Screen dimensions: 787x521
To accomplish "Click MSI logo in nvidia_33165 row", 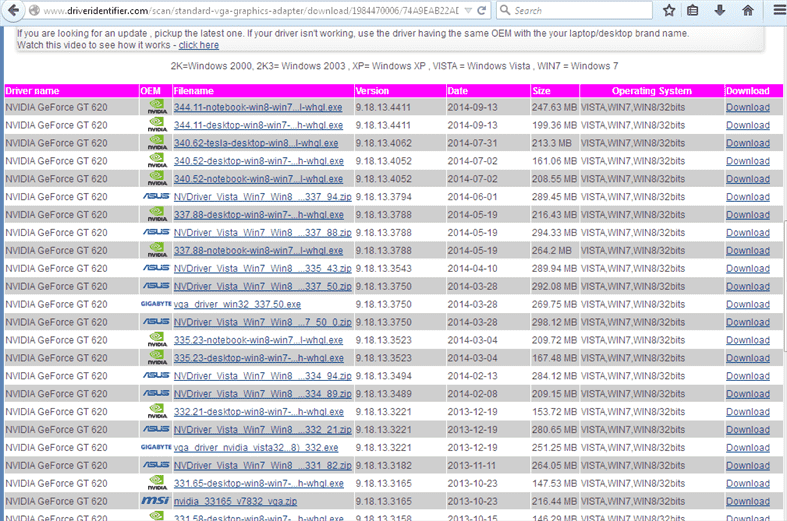I will (156, 500).
